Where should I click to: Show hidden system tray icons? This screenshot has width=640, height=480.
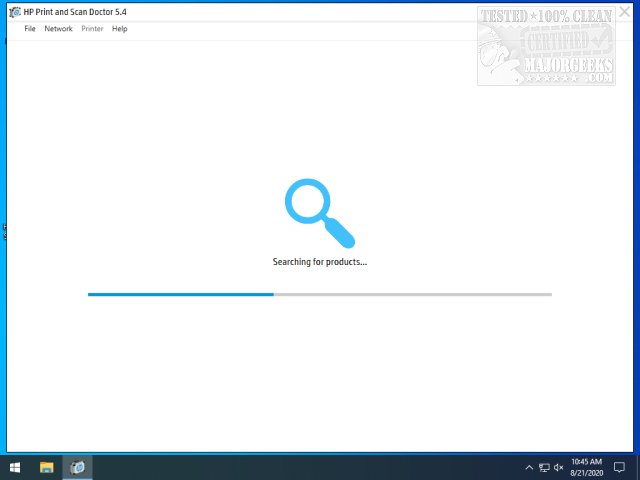529,467
